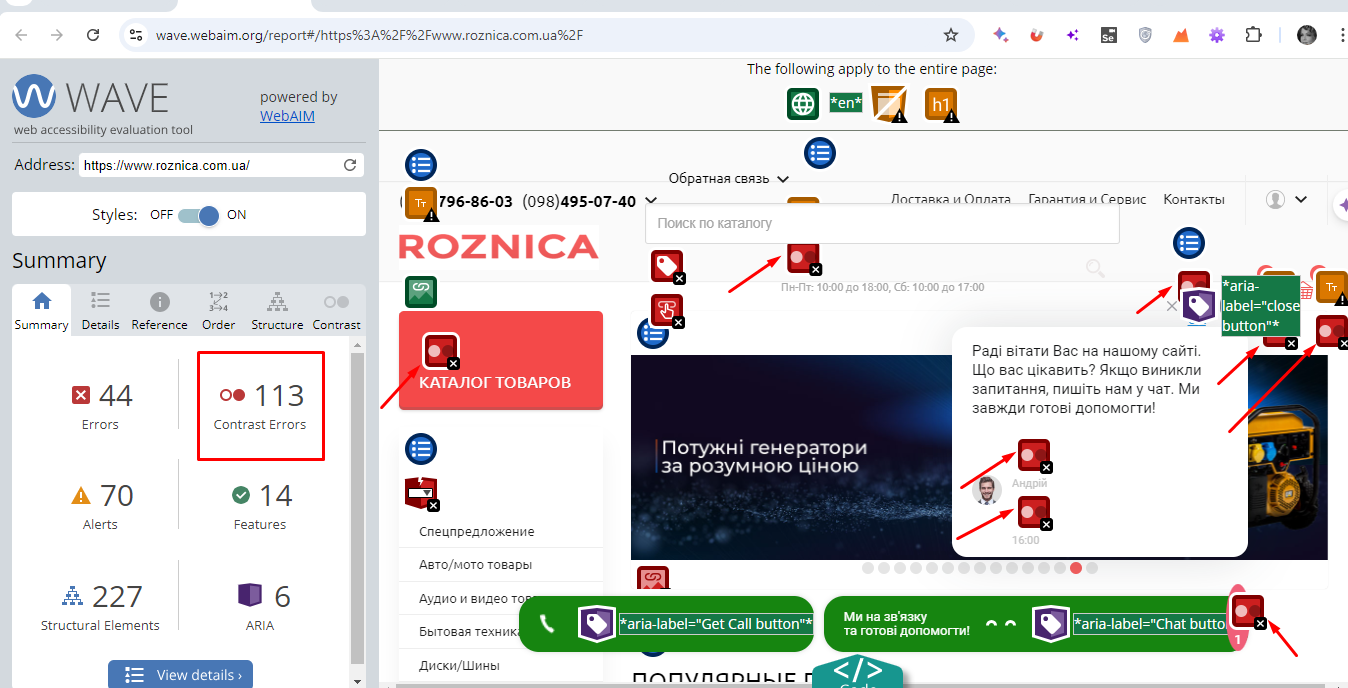Select the first carousel pagination dot

[868, 568]
